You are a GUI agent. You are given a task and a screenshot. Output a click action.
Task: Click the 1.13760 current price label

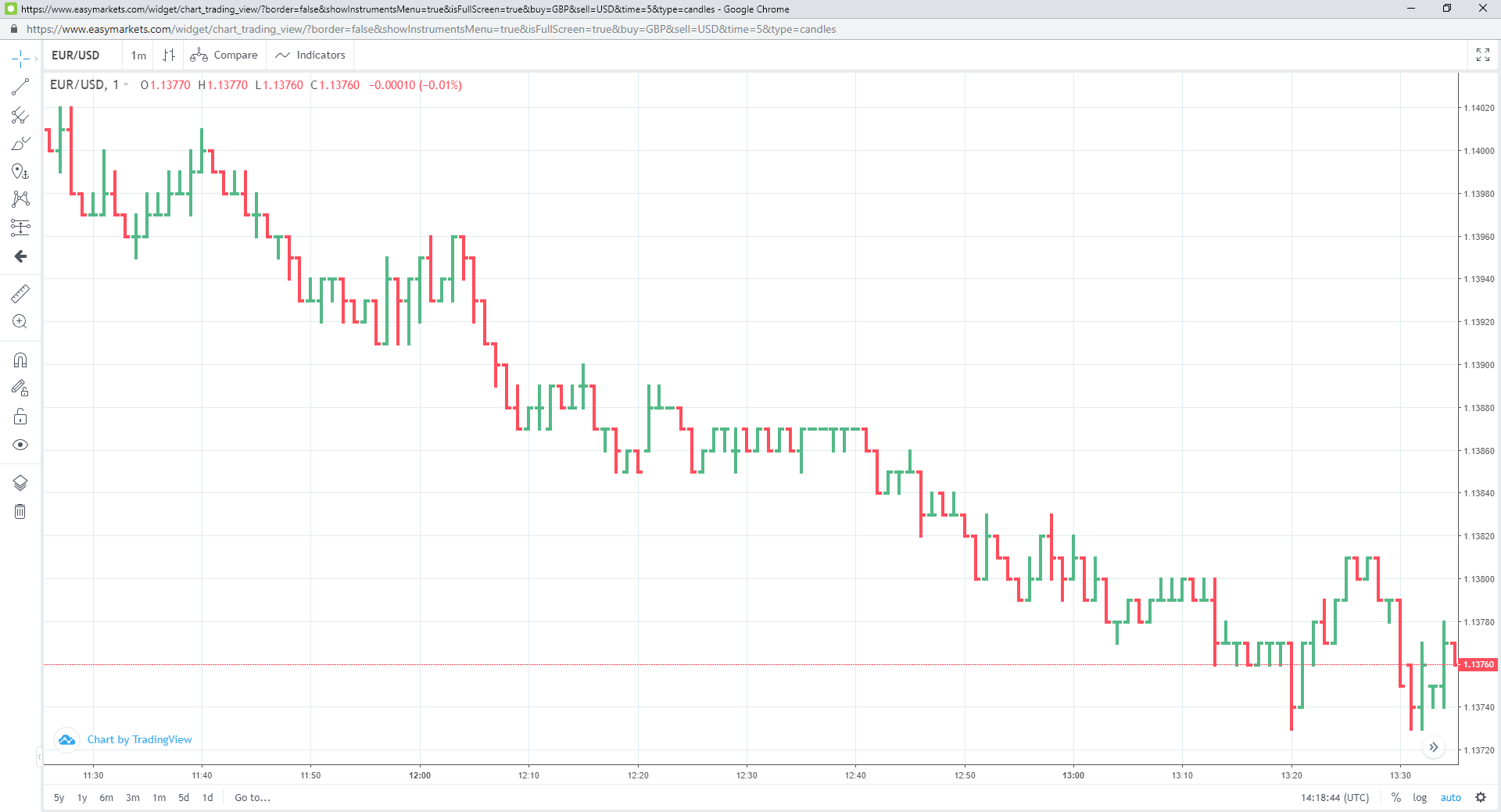[x=1478, y=665]
